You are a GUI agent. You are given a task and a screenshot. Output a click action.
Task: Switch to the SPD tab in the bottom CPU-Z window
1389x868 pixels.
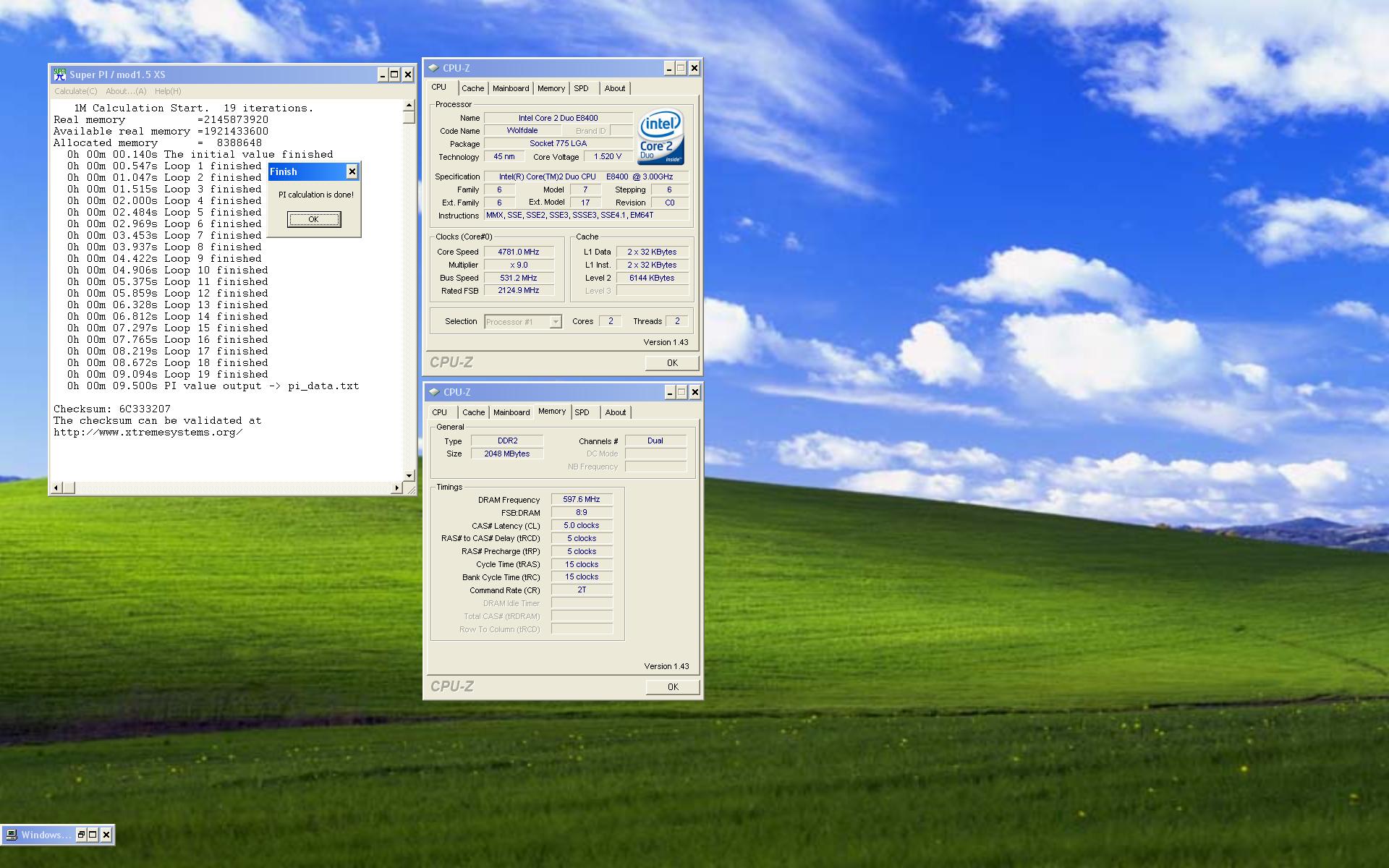582,412
